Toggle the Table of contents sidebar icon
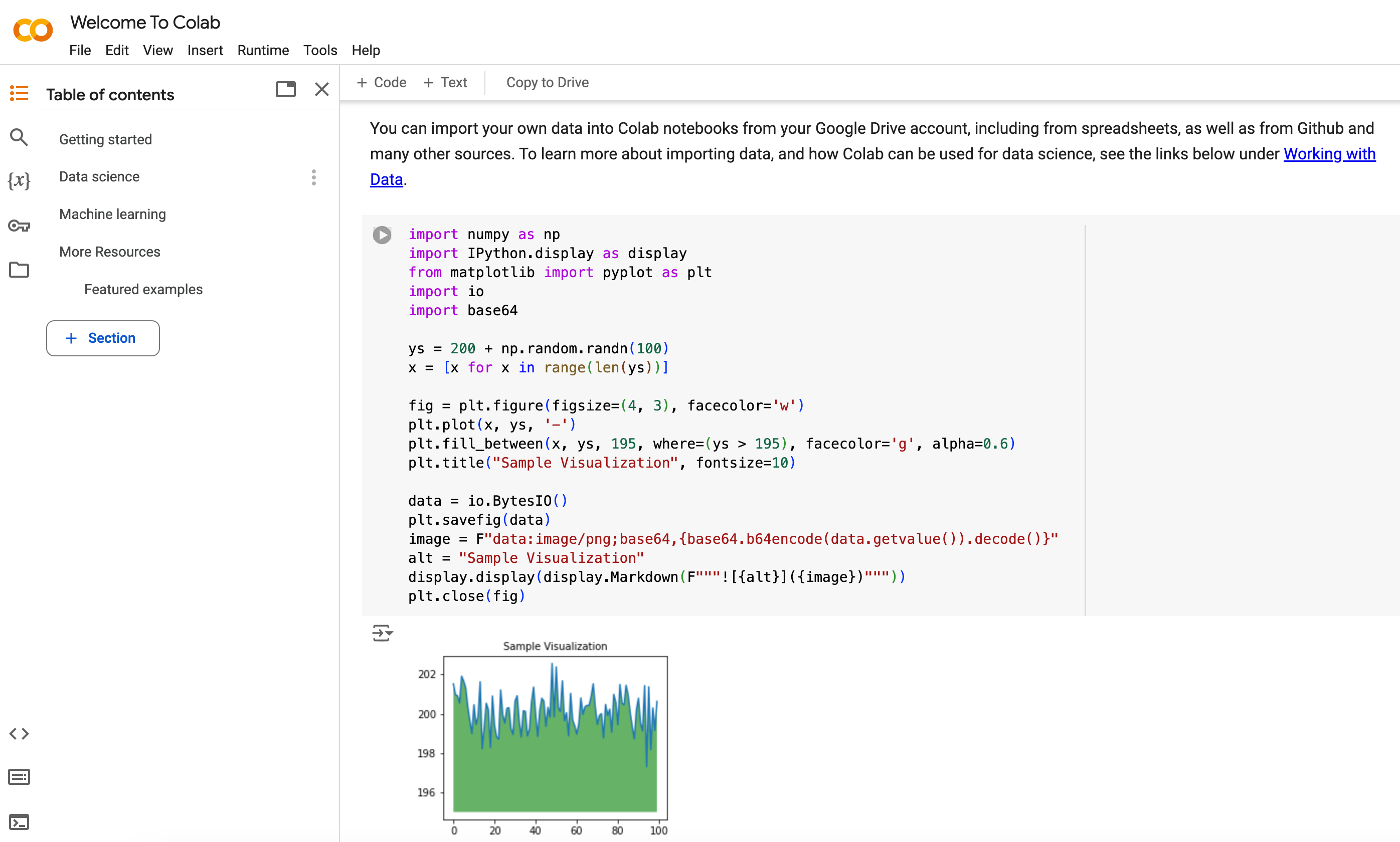The image size is (1400, 842). (19, 94)
